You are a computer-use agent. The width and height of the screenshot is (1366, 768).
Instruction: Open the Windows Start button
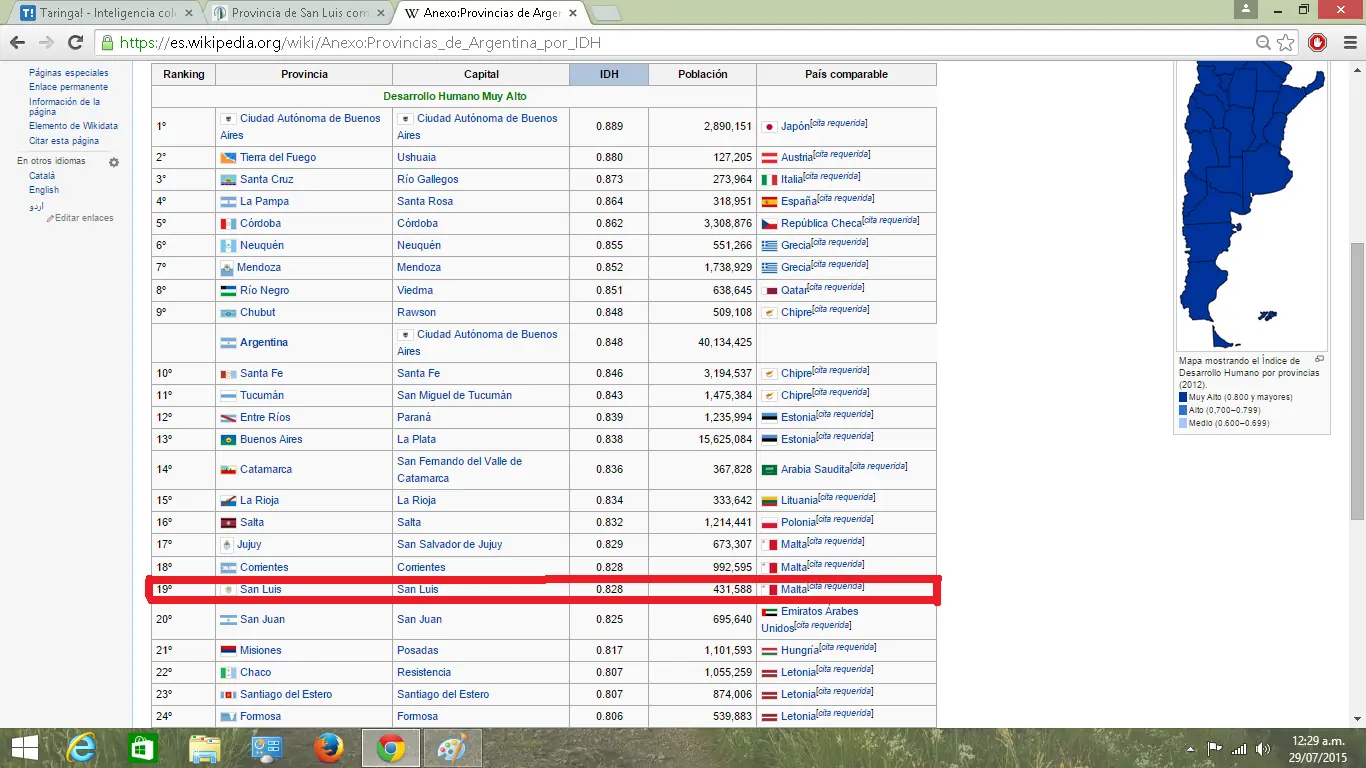24,748
